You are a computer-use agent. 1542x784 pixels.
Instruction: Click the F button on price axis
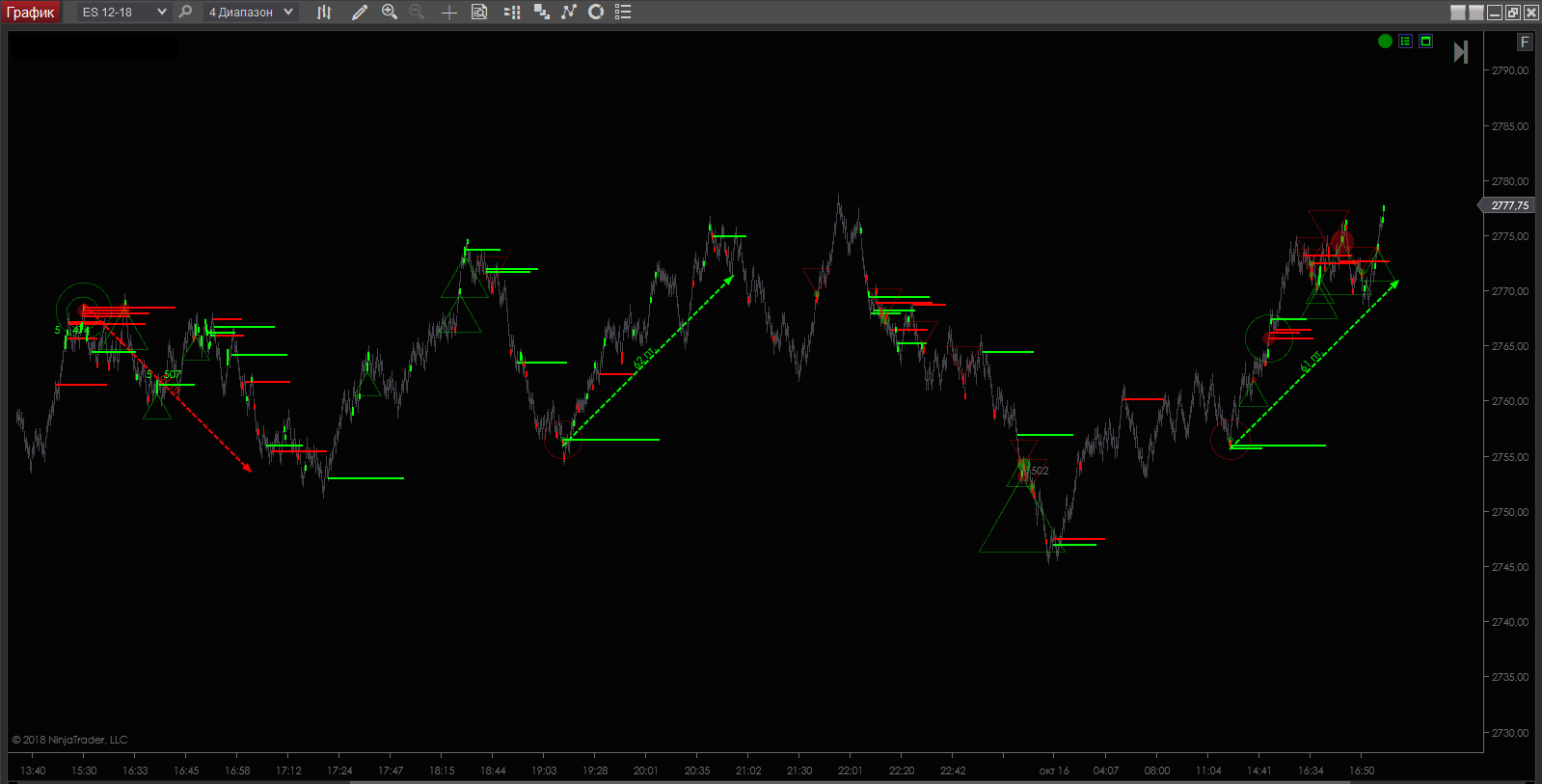[x=1524, y=41]
